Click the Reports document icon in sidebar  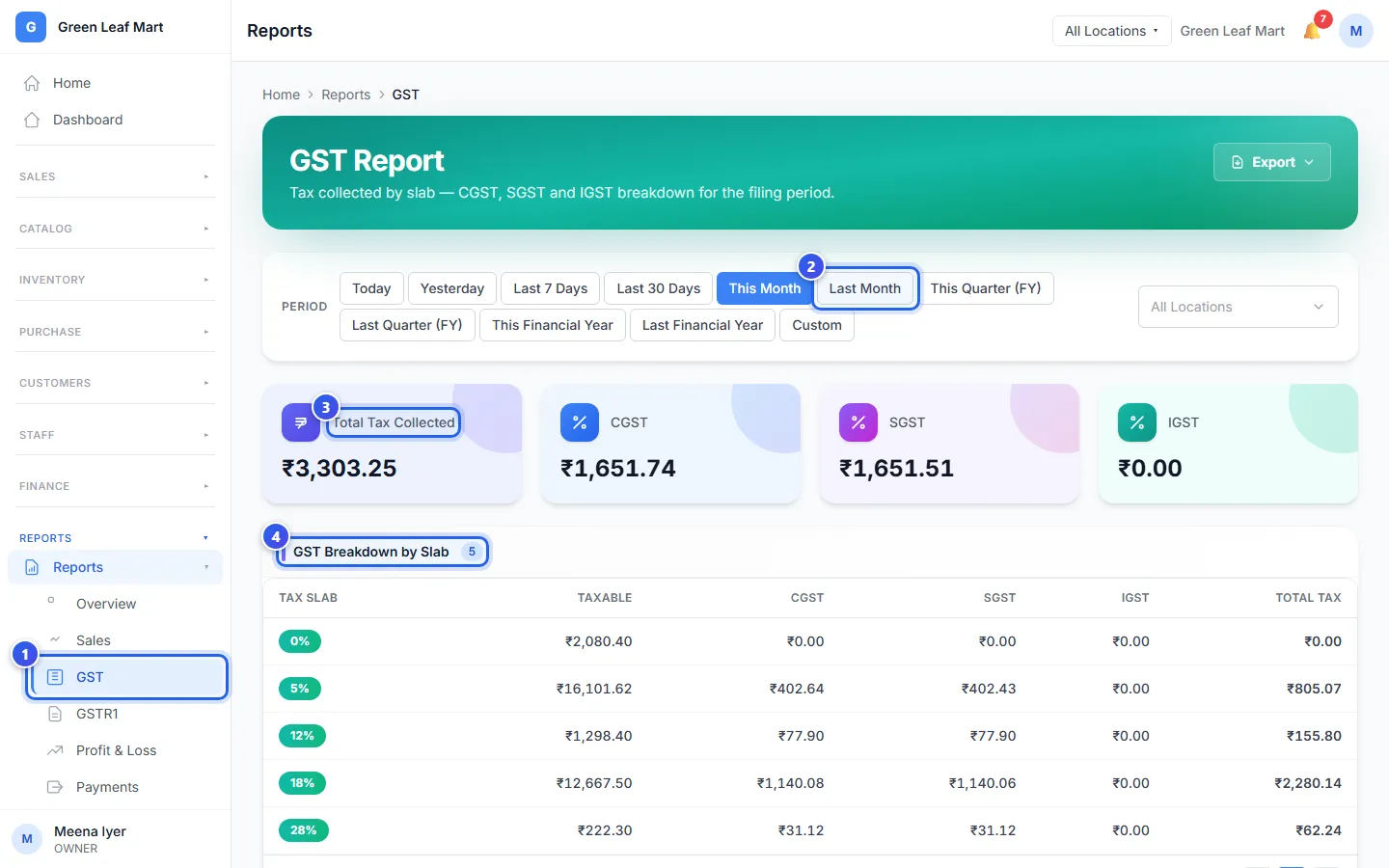pos(32,567)
